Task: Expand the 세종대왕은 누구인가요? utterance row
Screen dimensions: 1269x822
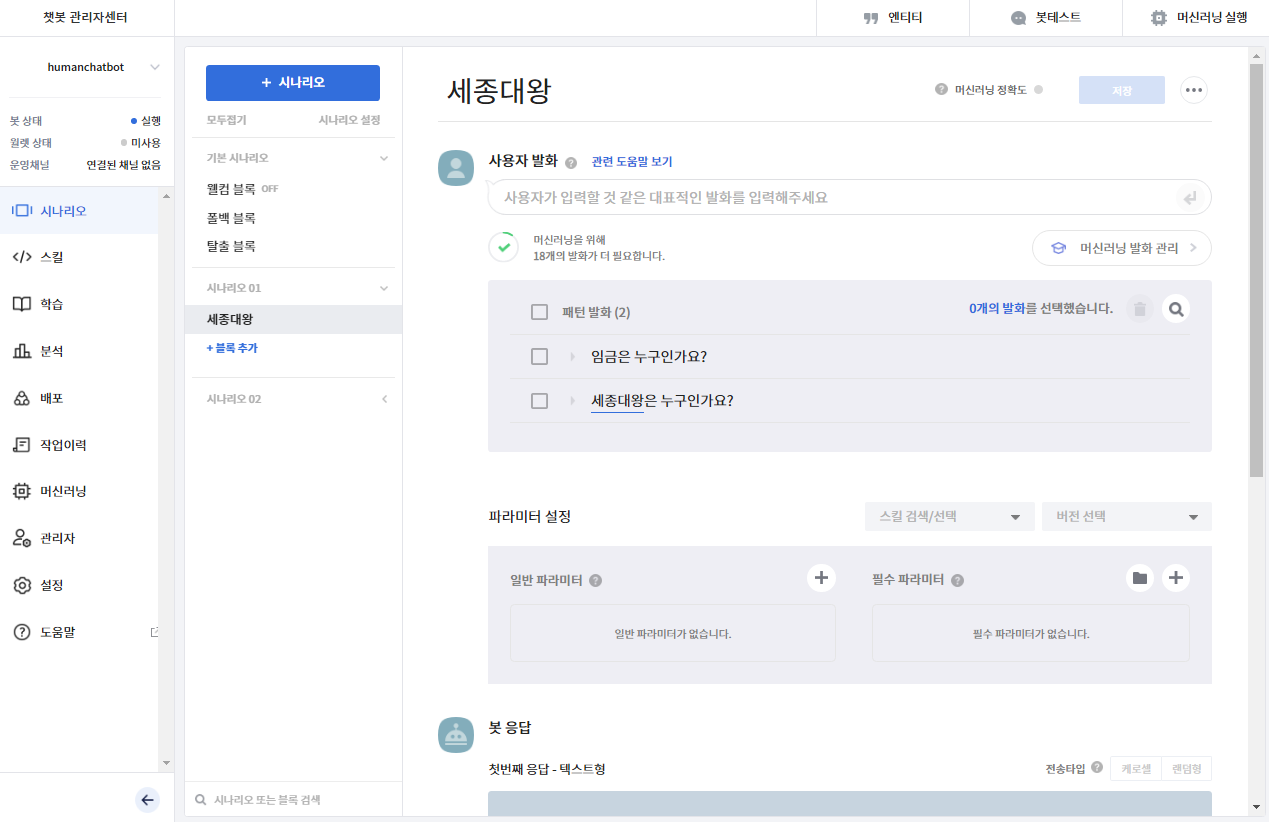Action: pyautogui.click(x=573, y=401)
